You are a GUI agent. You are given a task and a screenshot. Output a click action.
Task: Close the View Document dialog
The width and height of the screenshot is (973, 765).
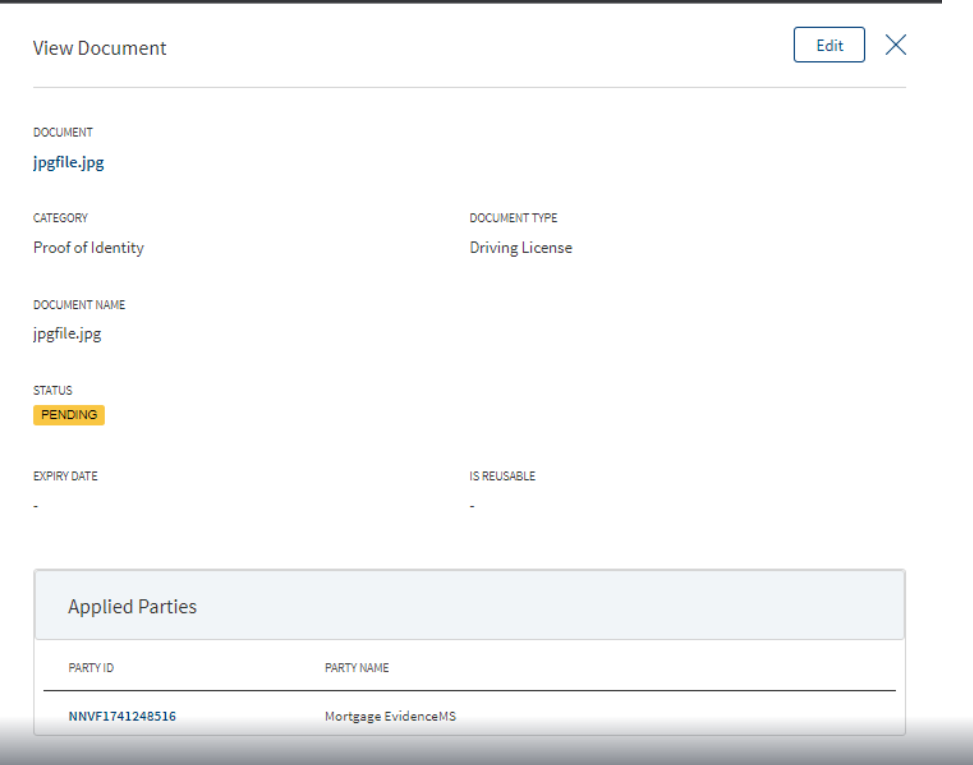tap(895, 45)
